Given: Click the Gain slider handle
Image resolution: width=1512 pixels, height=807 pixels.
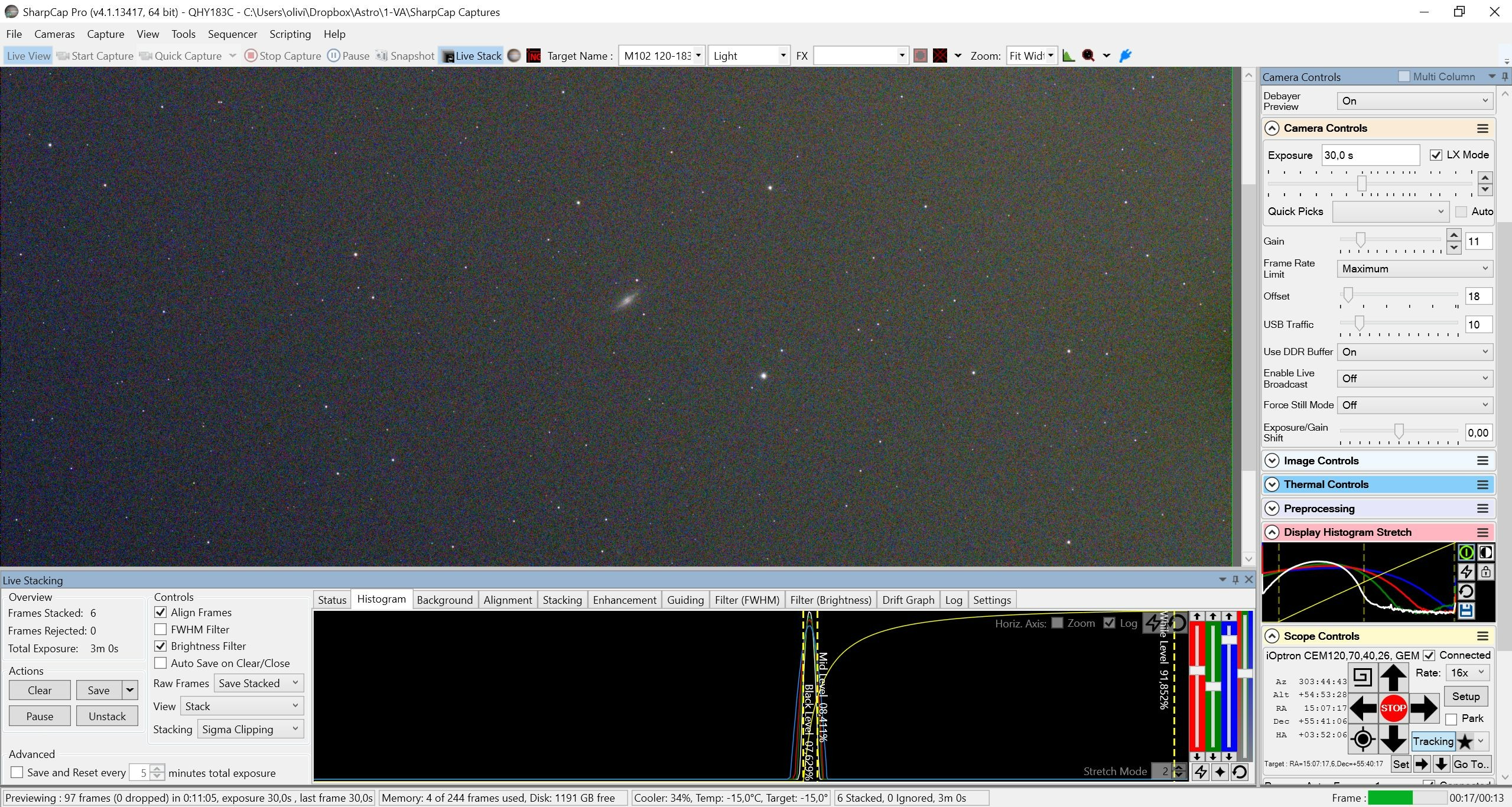Looking at the screenshot, I should point(1361,239).
